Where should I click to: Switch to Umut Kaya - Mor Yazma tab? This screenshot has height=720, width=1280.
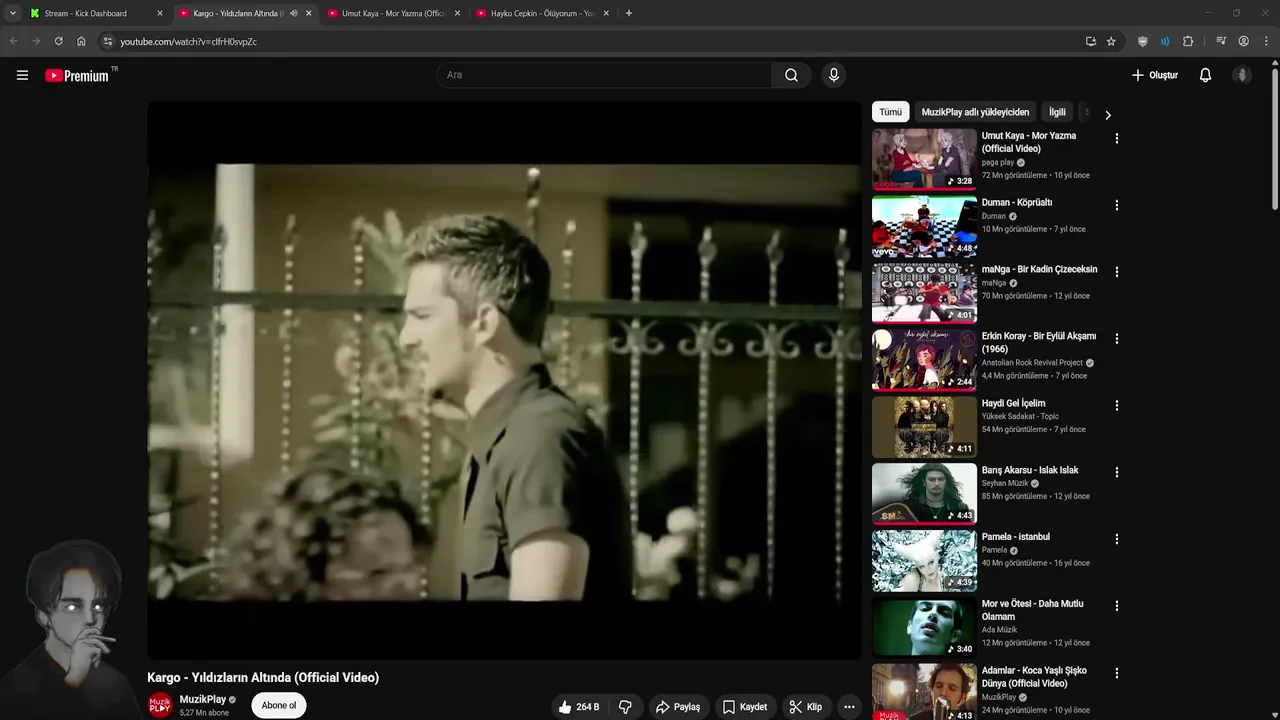pyautogui.click(x=394, y=13)
